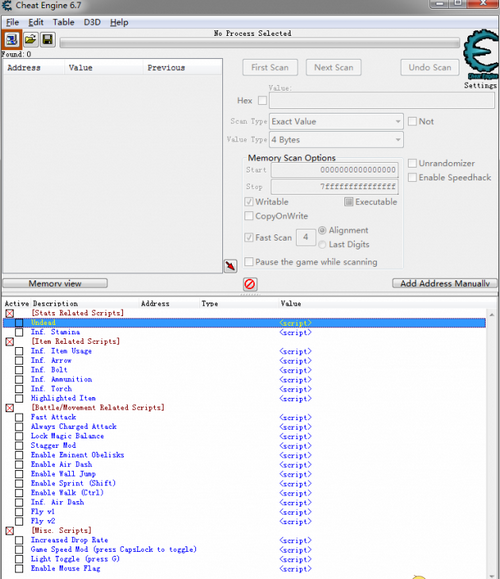Select the Alignment radio button
The width and height of the screenshot is (500, 579).
pyautogui.click(x=322, y=230)
